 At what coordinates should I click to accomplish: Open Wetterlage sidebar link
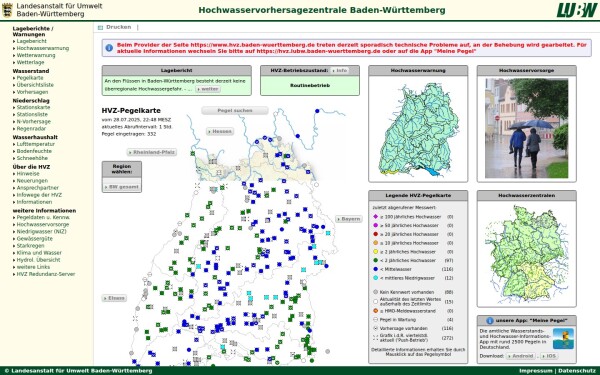(30, 62)
